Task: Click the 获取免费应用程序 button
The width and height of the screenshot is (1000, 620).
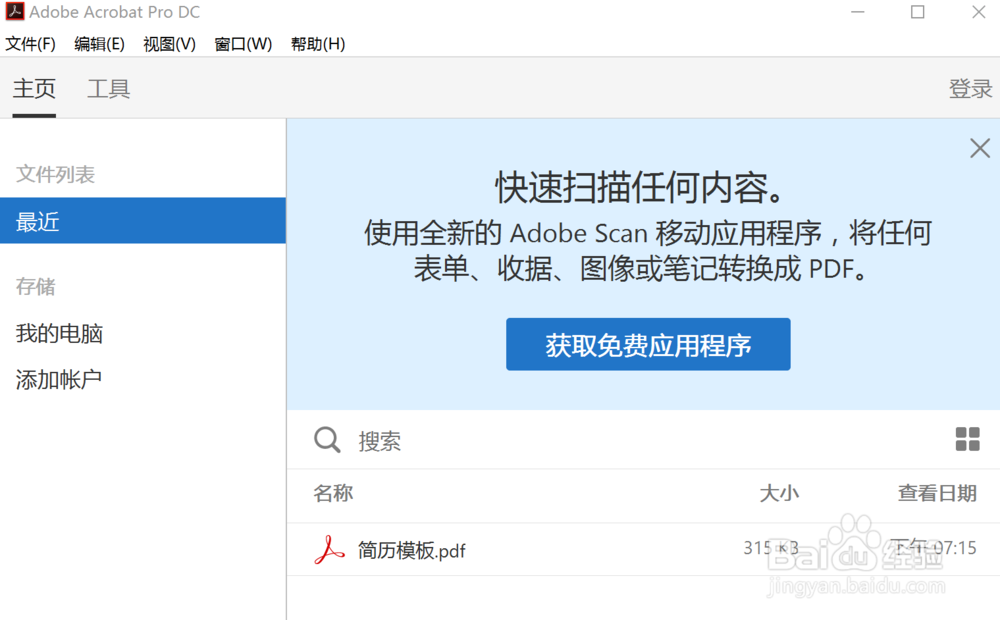Action: (648, 344)
